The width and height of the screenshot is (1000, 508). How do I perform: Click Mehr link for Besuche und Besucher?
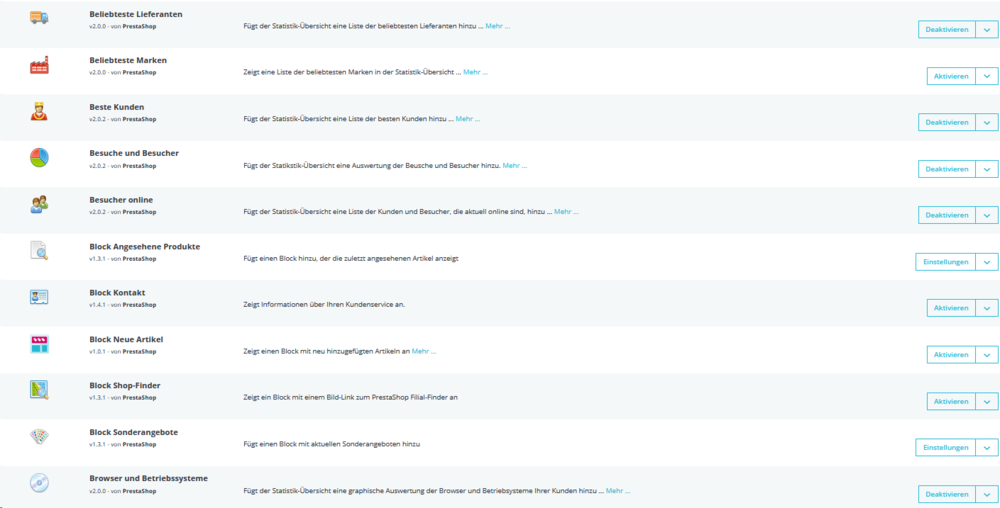pyautogui.click(x=515, y=165)
